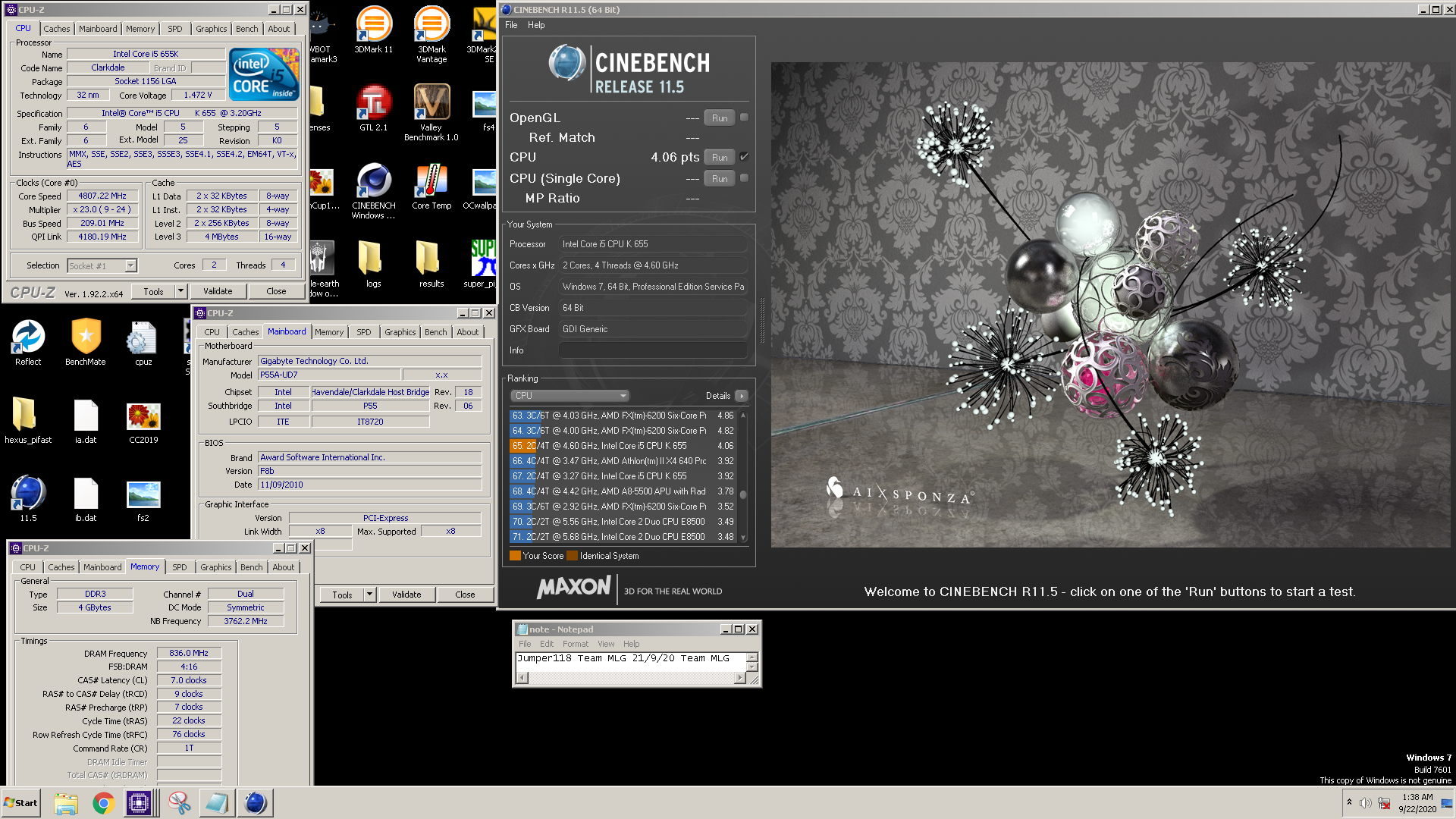Screen dimensions: 1456x819
Task: Open the Tools dropdown arrow in top CPU-Z
Action: tap(180, 291)
